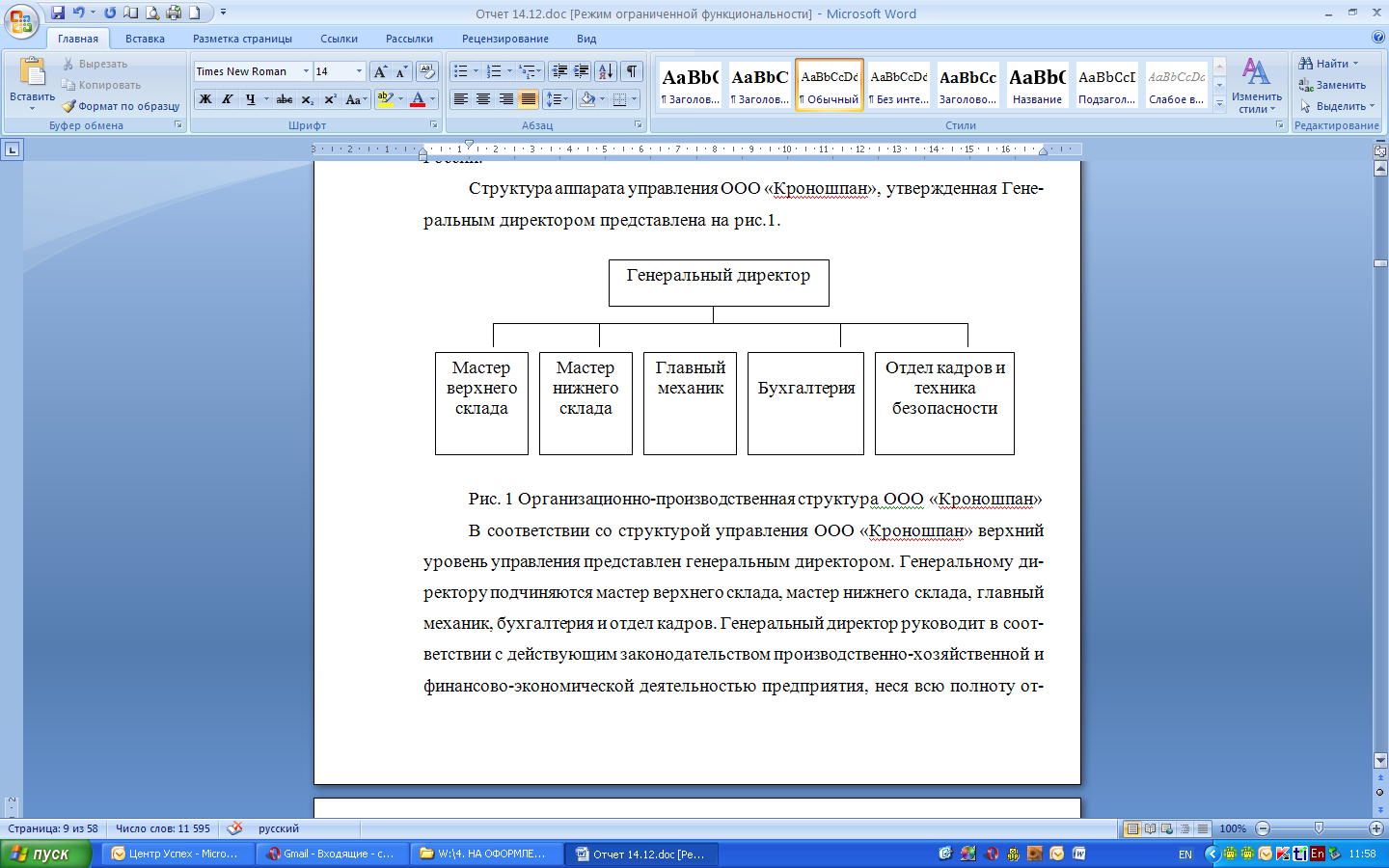Click Найти in the editing group
Screen dimensions: 1389x868
pos(1328,64)
